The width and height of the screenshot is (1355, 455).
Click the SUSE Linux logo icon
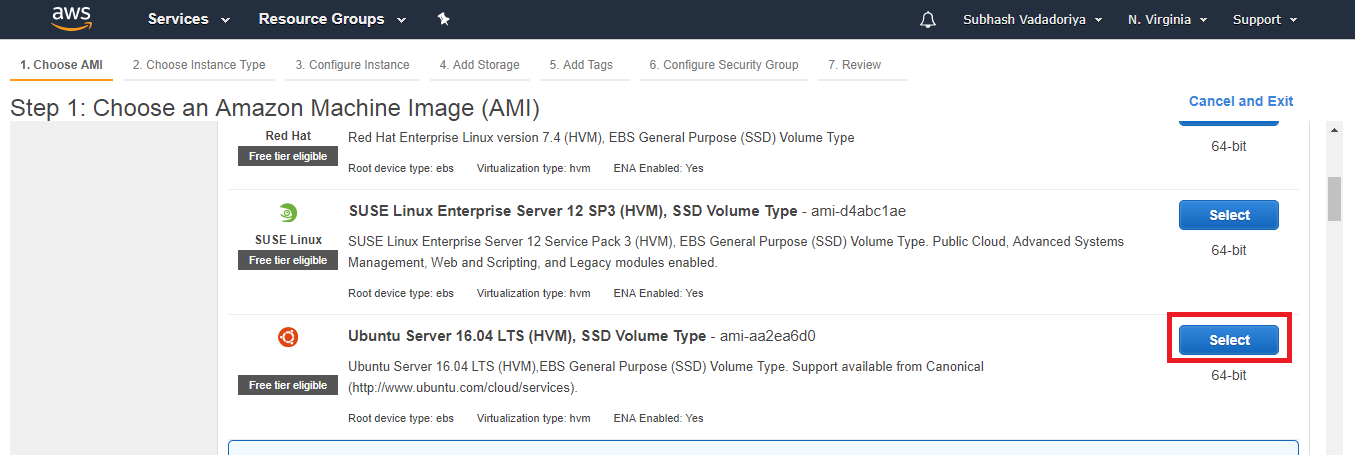coord(288,213)
